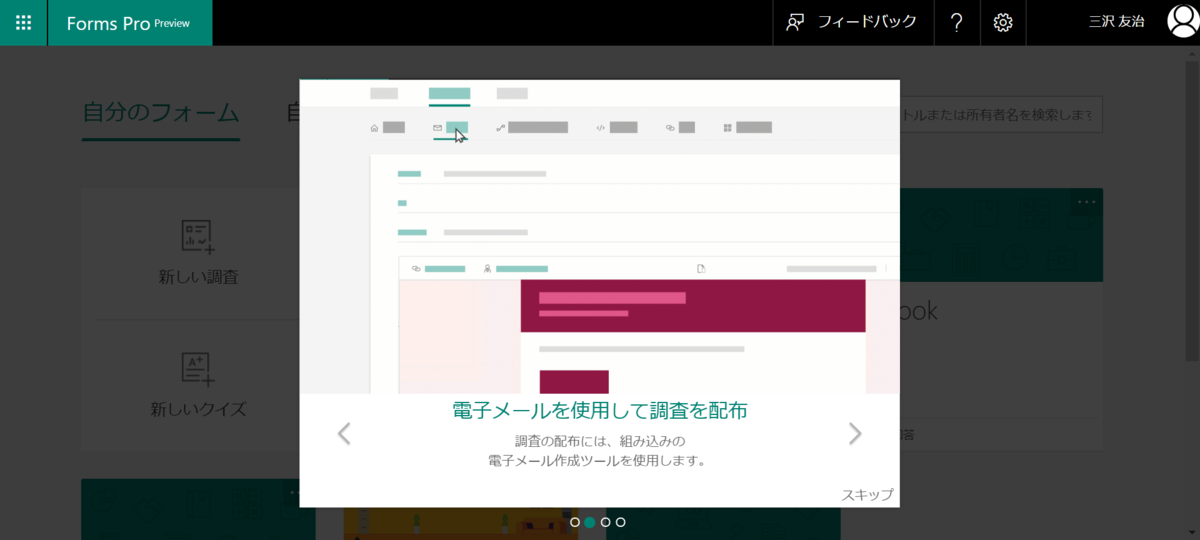
Task: Create a 新しい調査 survey
Action: click(x=198, y=252)
